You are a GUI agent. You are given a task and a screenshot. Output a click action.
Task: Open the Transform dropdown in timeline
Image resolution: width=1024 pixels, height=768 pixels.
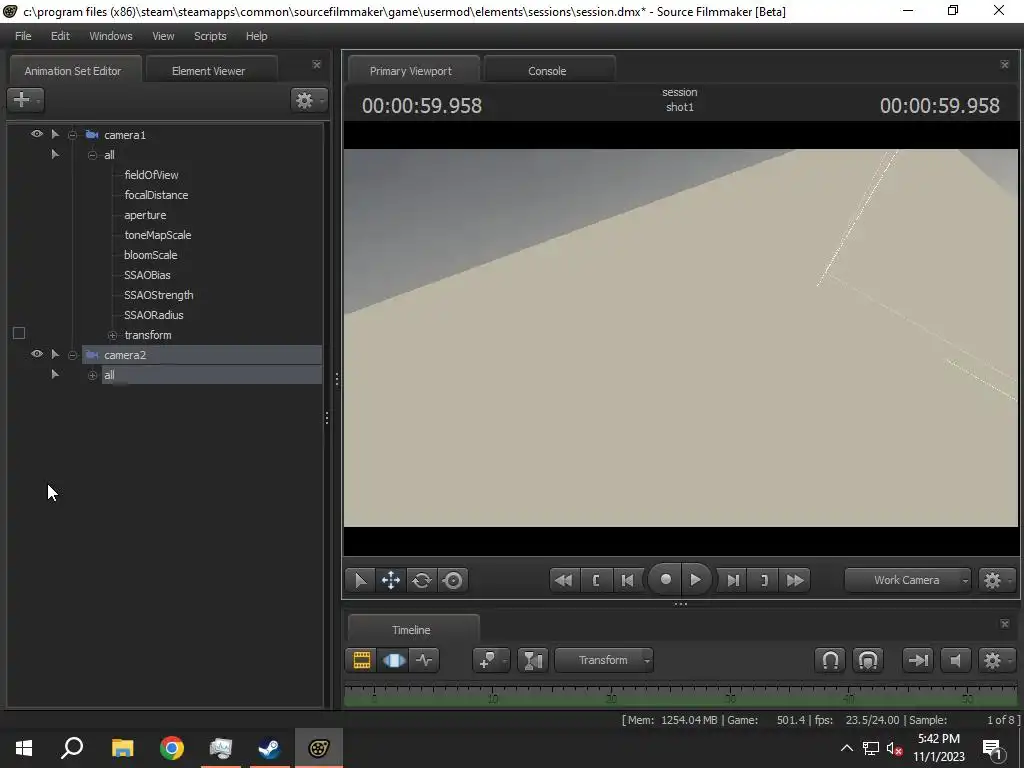point(603,660)
